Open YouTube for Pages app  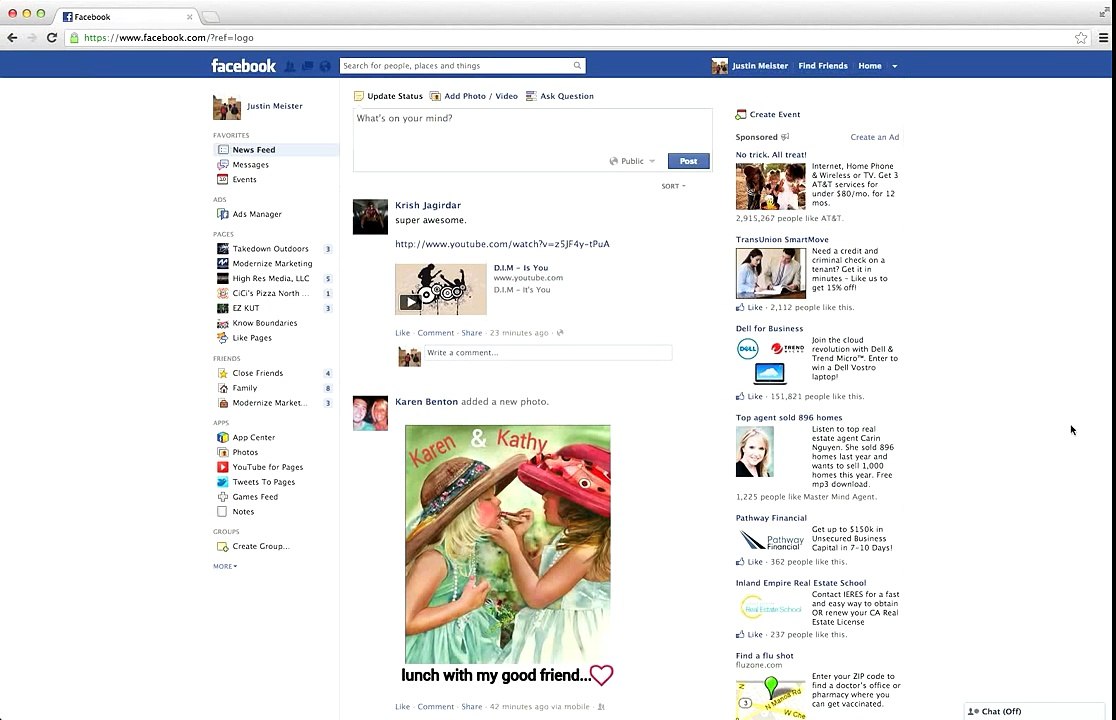coord(268,467)
